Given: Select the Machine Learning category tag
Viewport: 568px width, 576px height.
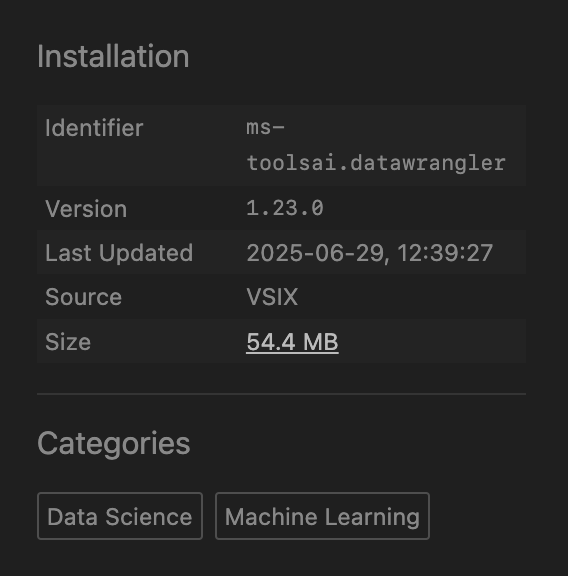Looking at the screenshot, I should 322,516.
